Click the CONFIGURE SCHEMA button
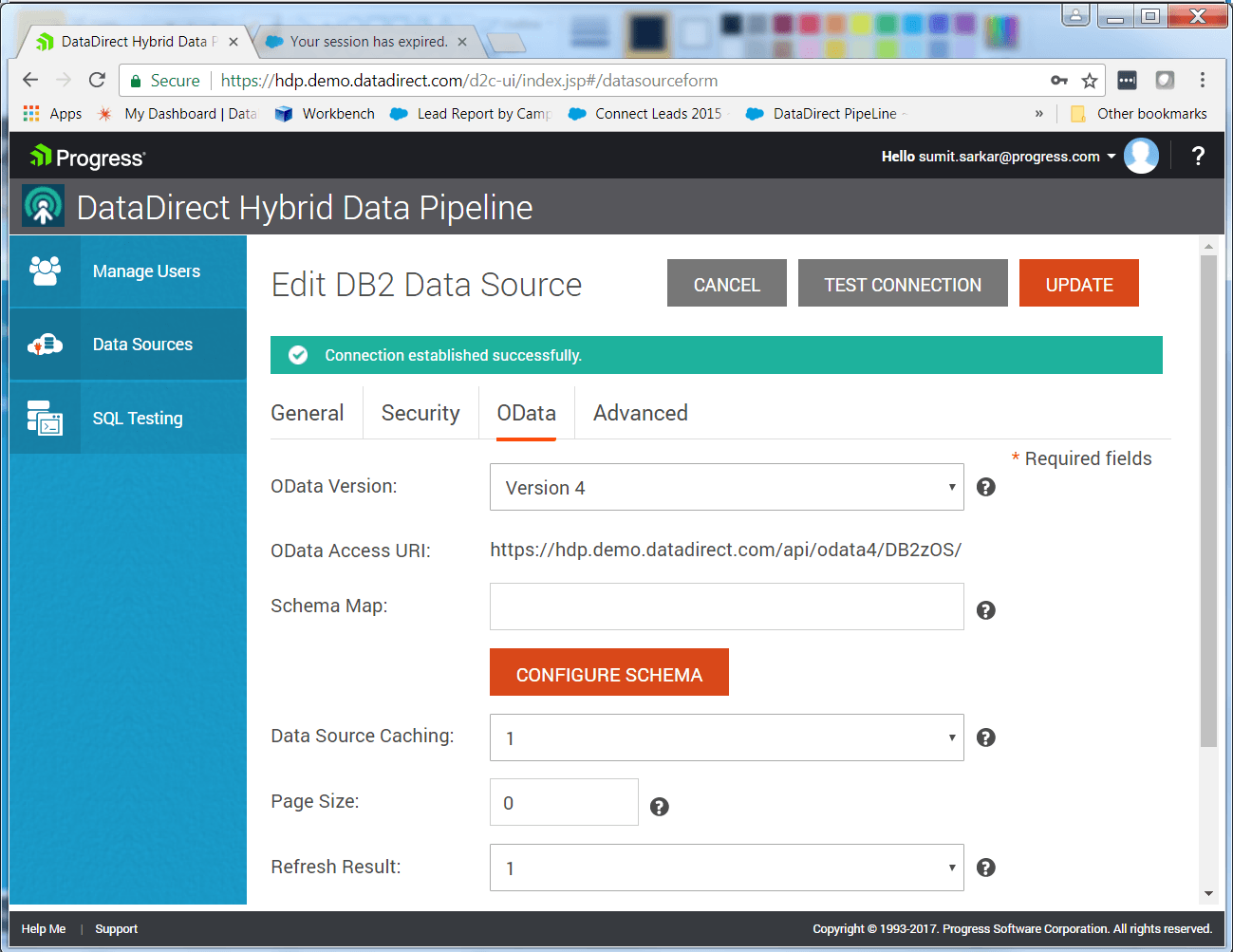Image resolution: width=1233 pixels, height=952 pixels. [608, 672]
